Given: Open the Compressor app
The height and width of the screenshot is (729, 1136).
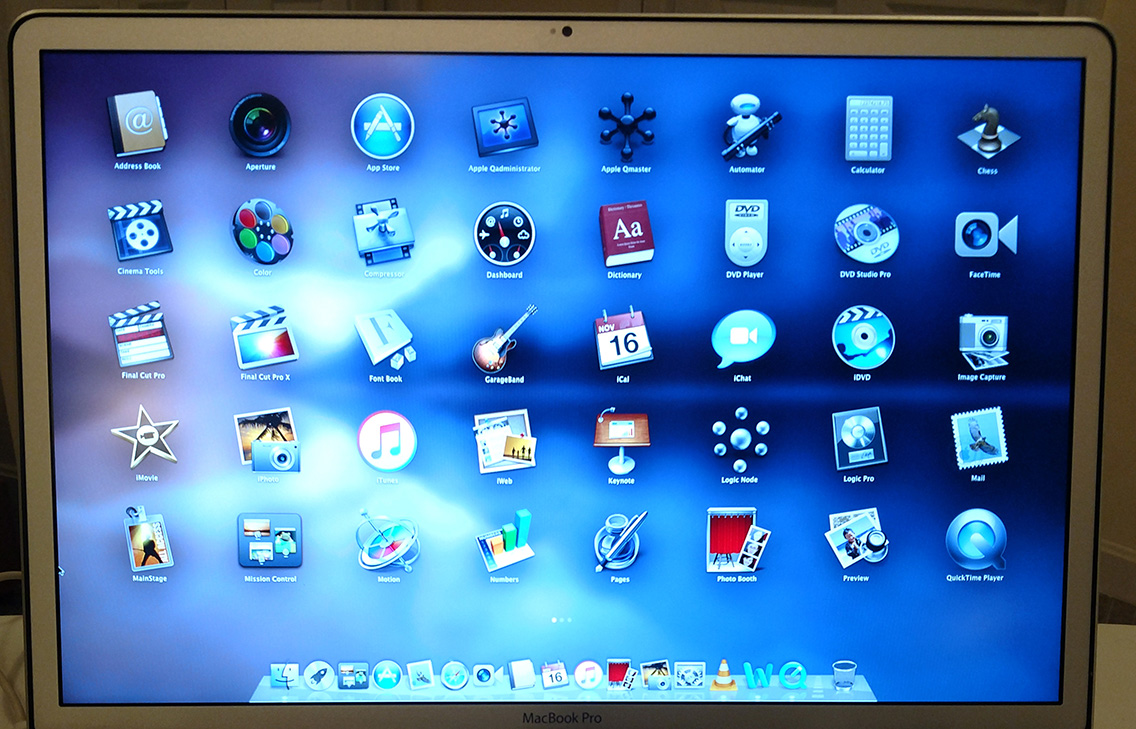Looking at the screenshot, I should [384, 233].
